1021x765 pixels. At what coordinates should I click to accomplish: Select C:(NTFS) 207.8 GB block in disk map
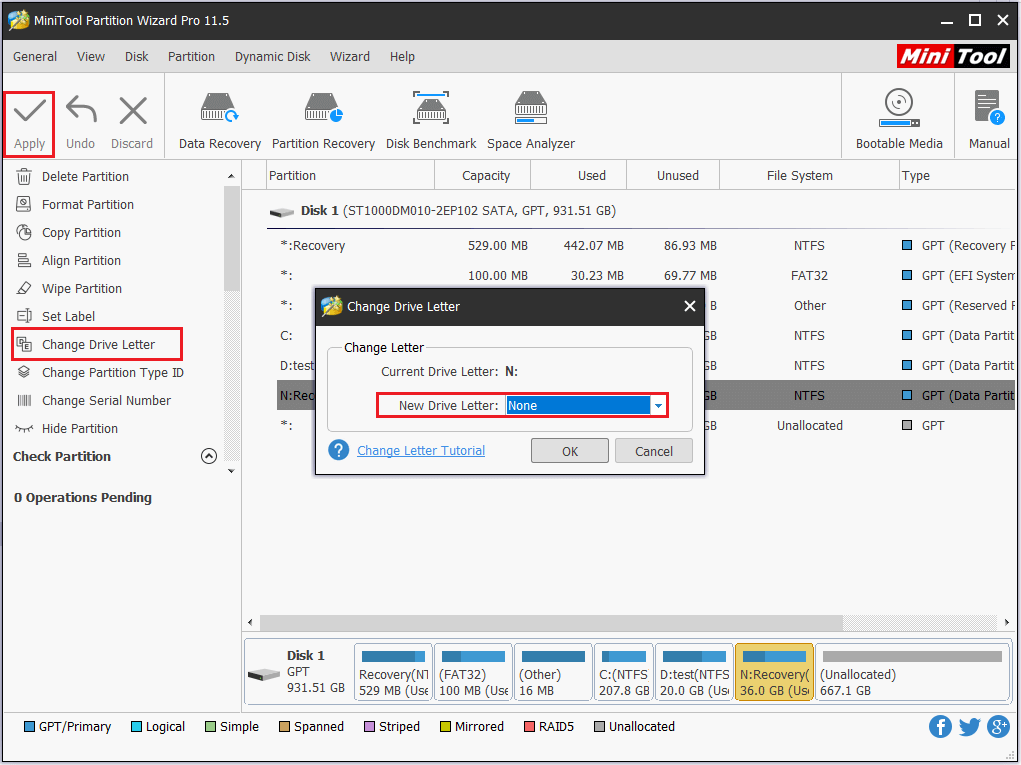624,673
